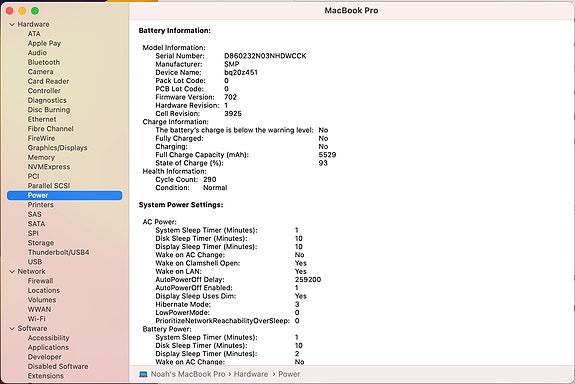This screenshot has width=575, height=384.
Task: Collapse the Network section chevron
Action: click(x=12, y=271)
